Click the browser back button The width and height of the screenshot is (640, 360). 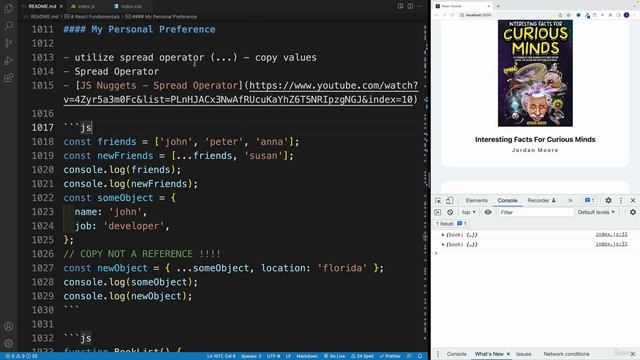436,15
